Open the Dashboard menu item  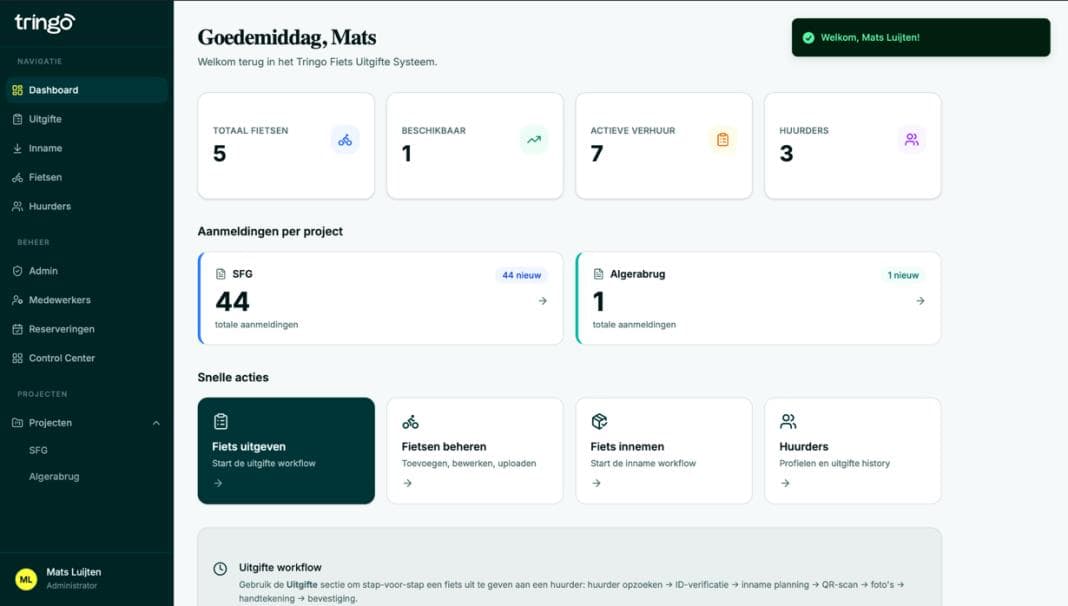[87, 90]
